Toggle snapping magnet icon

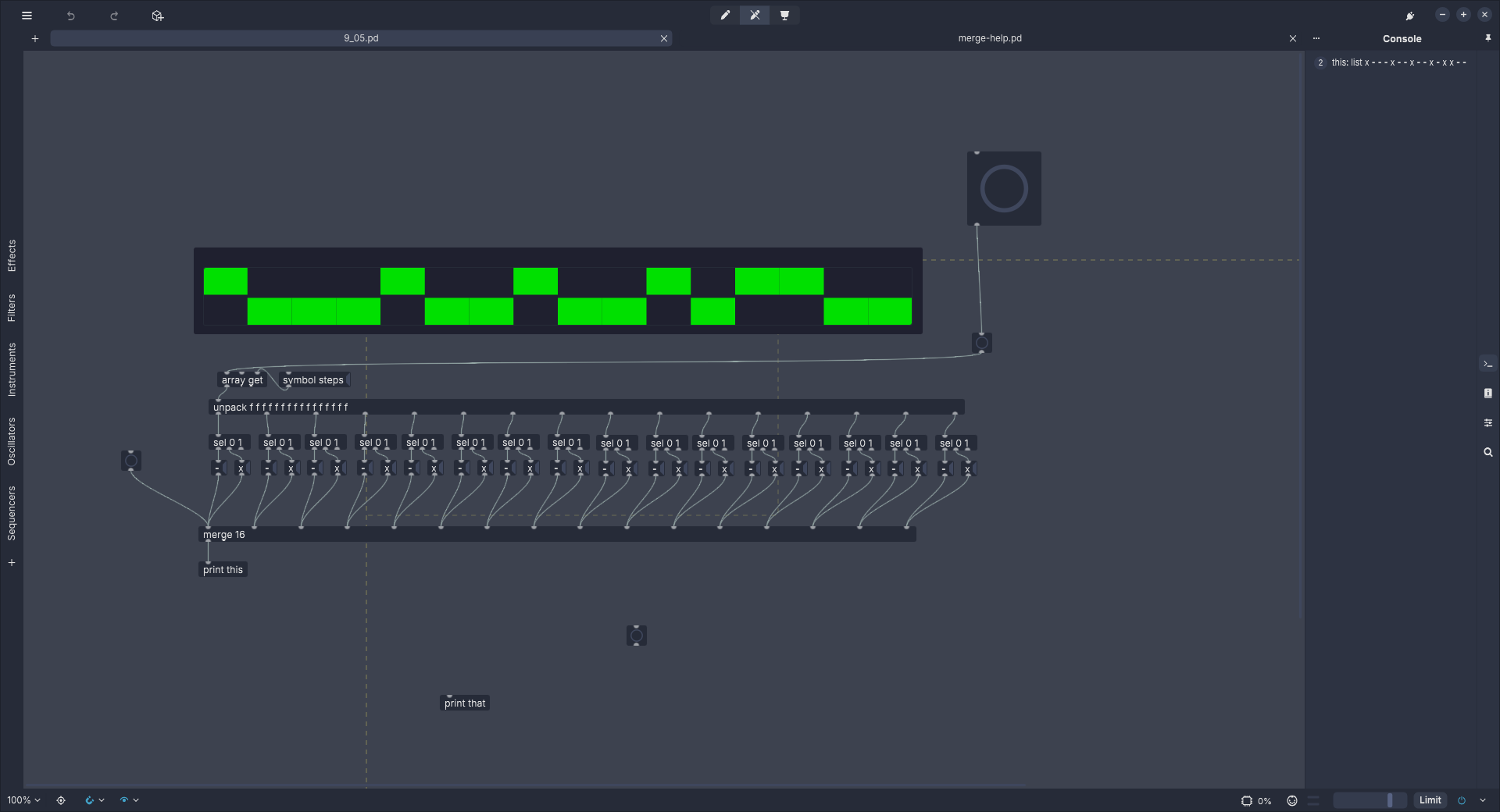point(89,800)
